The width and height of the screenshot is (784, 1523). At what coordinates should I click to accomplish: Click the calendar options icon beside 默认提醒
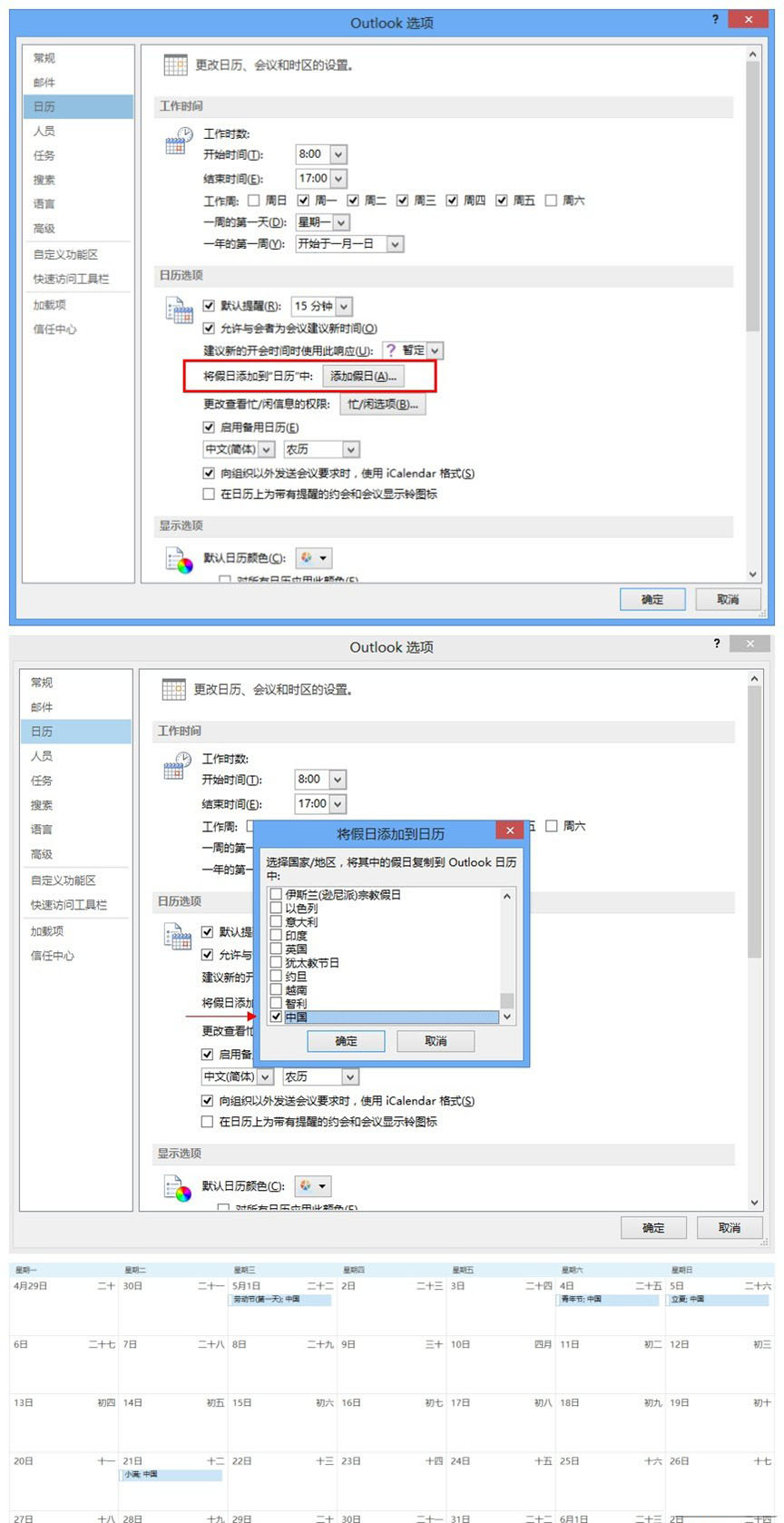(x=179, y=310)
